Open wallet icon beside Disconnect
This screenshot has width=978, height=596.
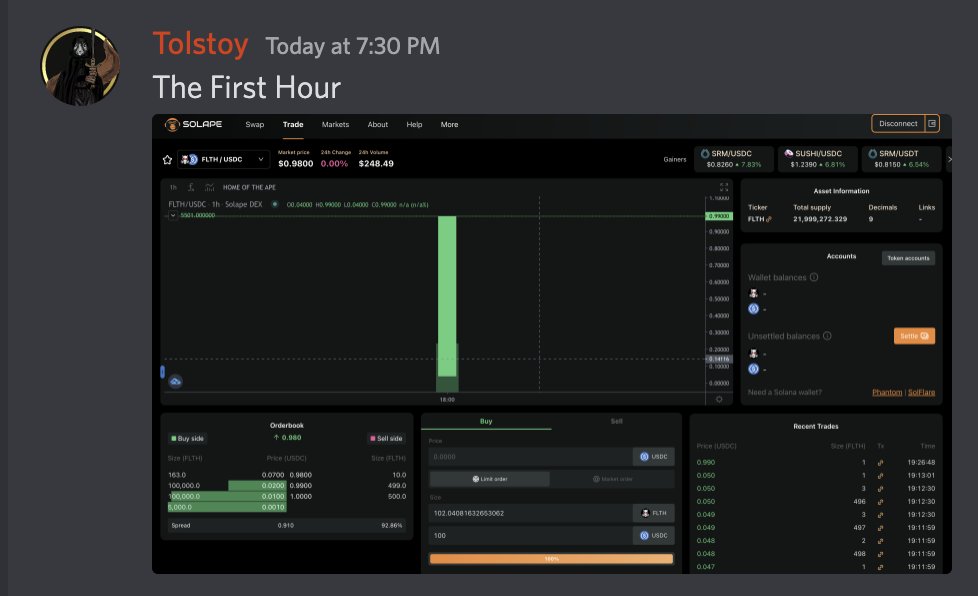point(932,123)
